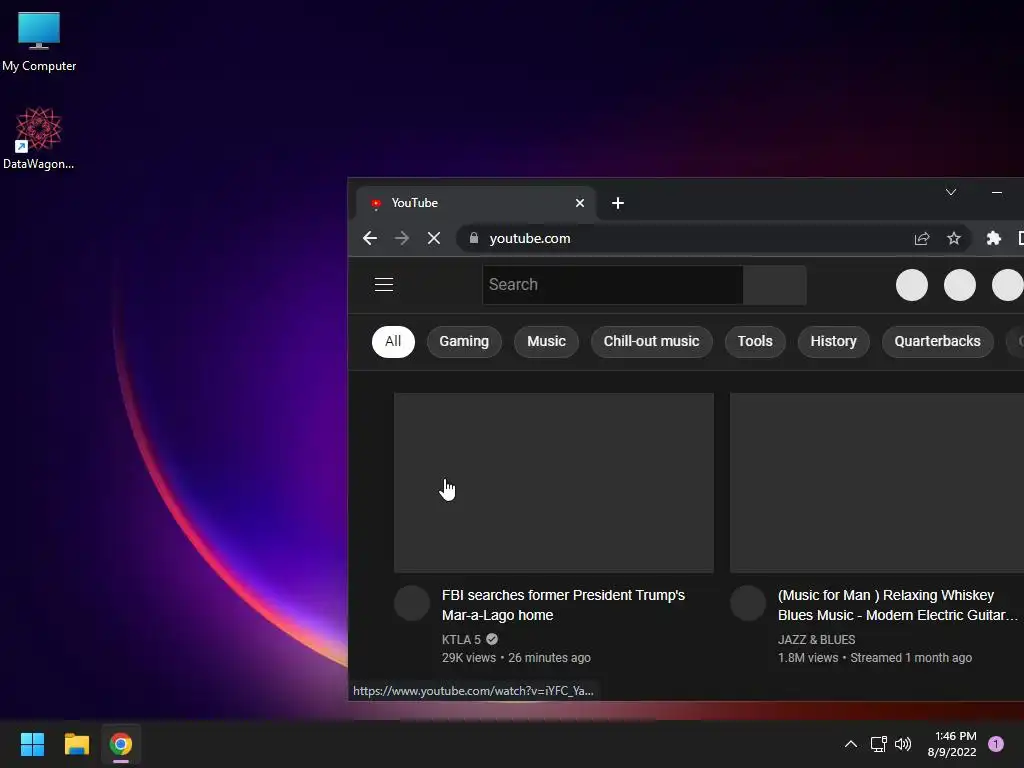Select the History filter chip
The width and height of the screenshot is (1024, 768).
(x=833, y=342)
